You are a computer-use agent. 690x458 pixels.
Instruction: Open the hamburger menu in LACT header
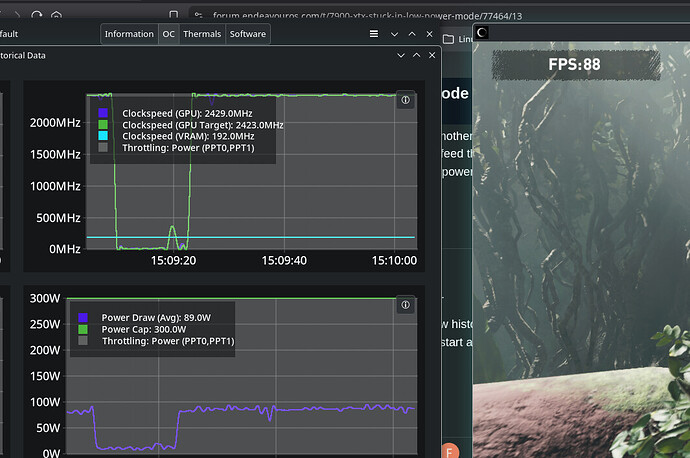(x=373, y=34)
